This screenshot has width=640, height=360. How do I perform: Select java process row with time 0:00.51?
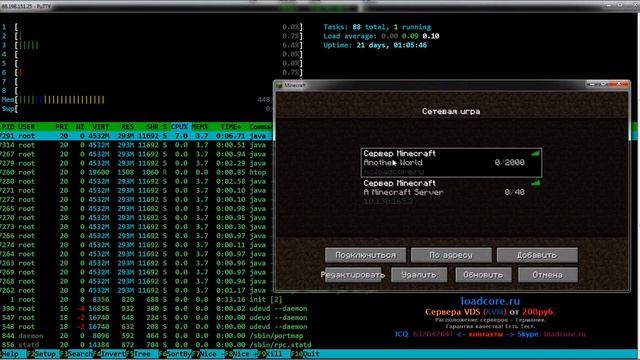click(x=136, y=145)
